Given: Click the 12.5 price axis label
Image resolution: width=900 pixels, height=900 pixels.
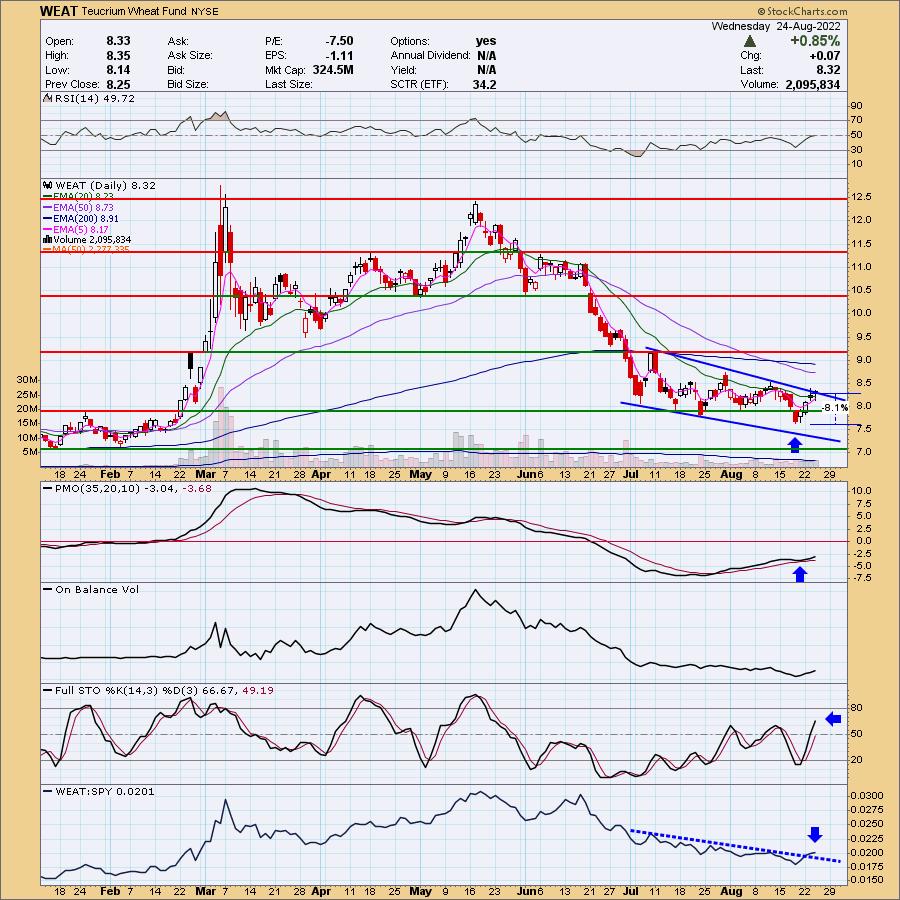Looking at the screenshot, I should click(x=860, y=197).
